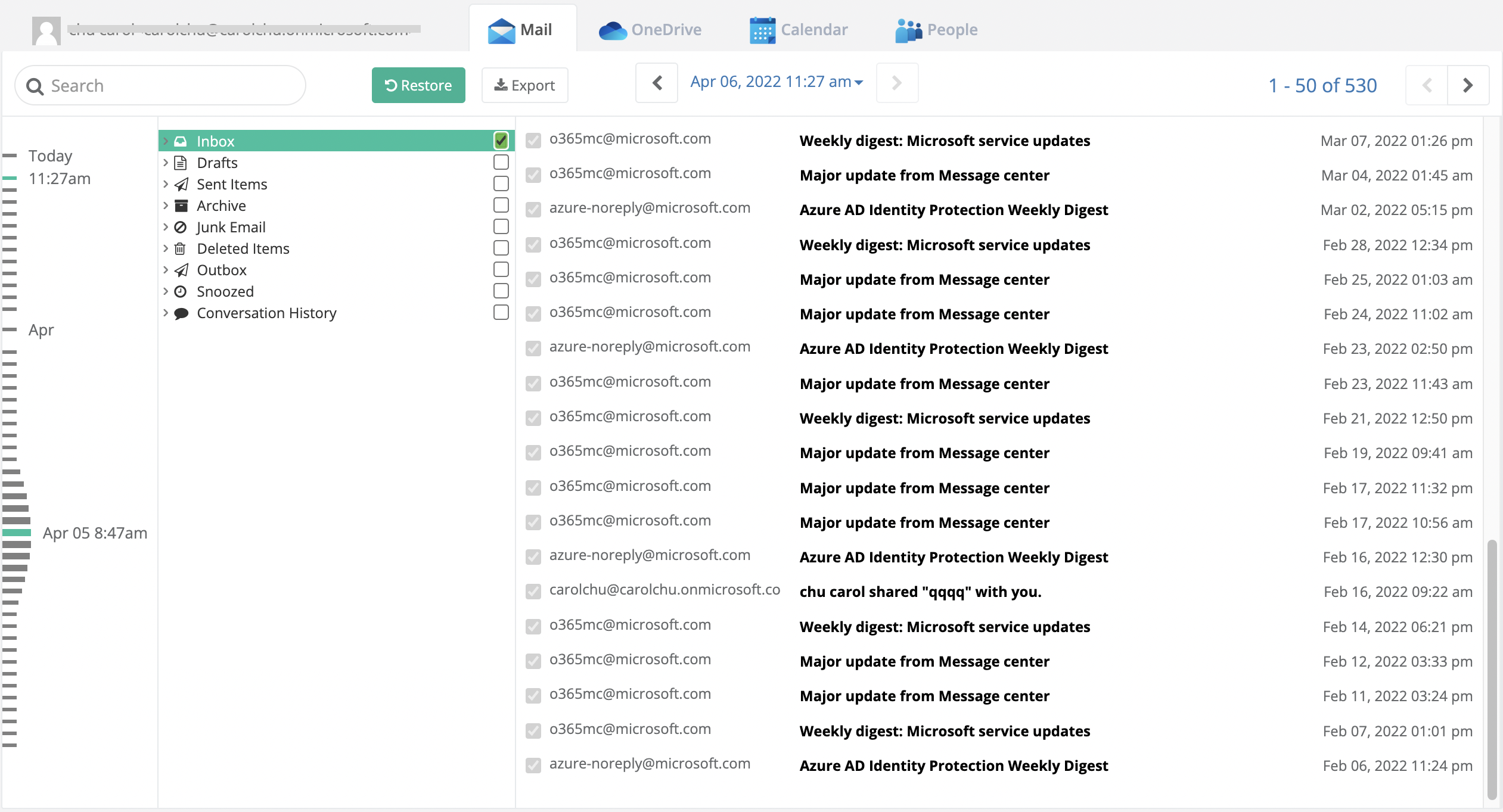Check the Drafts folder checkbox
The image size is (1503, 812).
[501, 162]
